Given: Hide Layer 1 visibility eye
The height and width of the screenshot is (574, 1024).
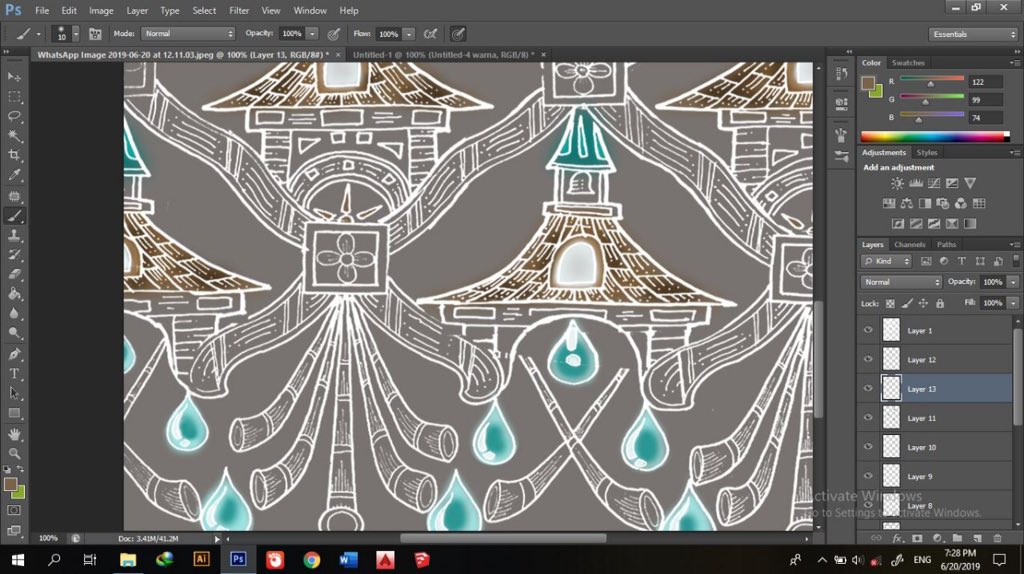Looking at the screenshot, I should (868, 330).
